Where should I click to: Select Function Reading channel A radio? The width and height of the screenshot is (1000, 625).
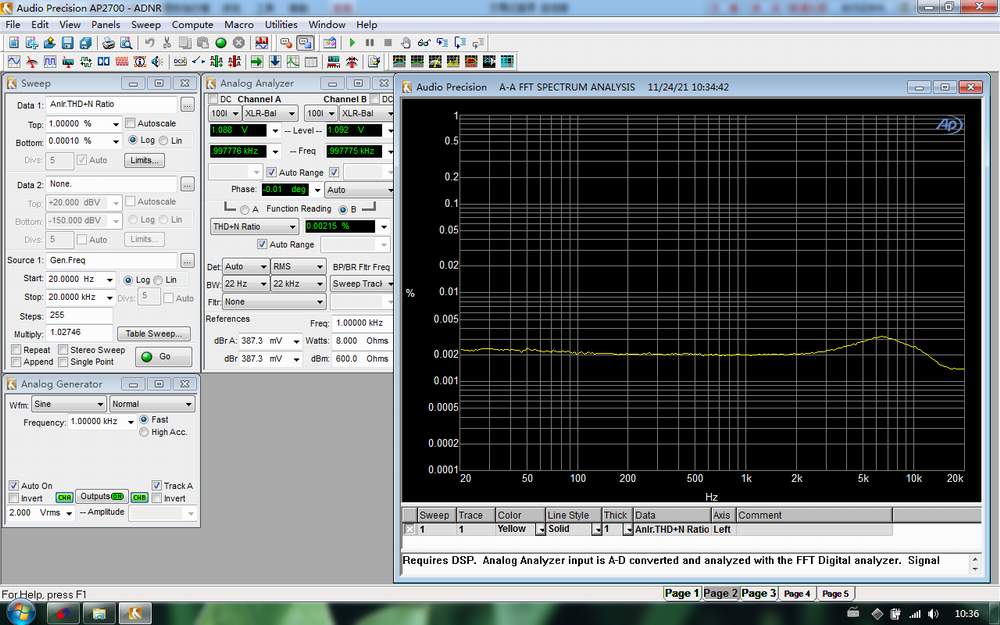tap(245, 209)
